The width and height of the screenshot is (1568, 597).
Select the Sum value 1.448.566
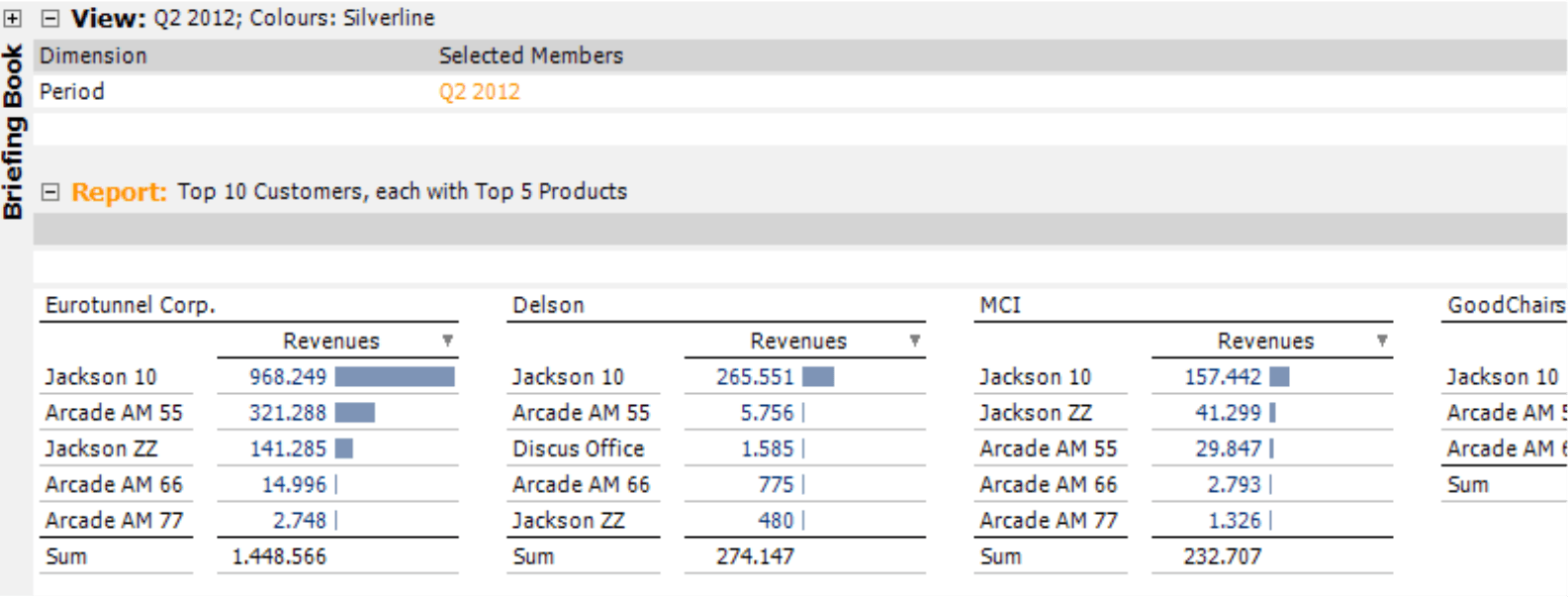coord(279,556)
